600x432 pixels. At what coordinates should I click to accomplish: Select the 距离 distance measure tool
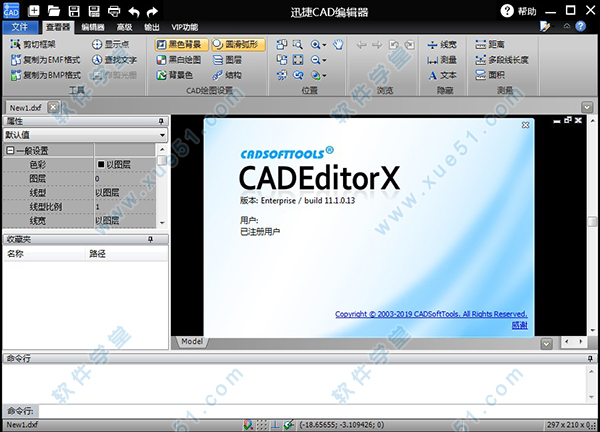490,44
